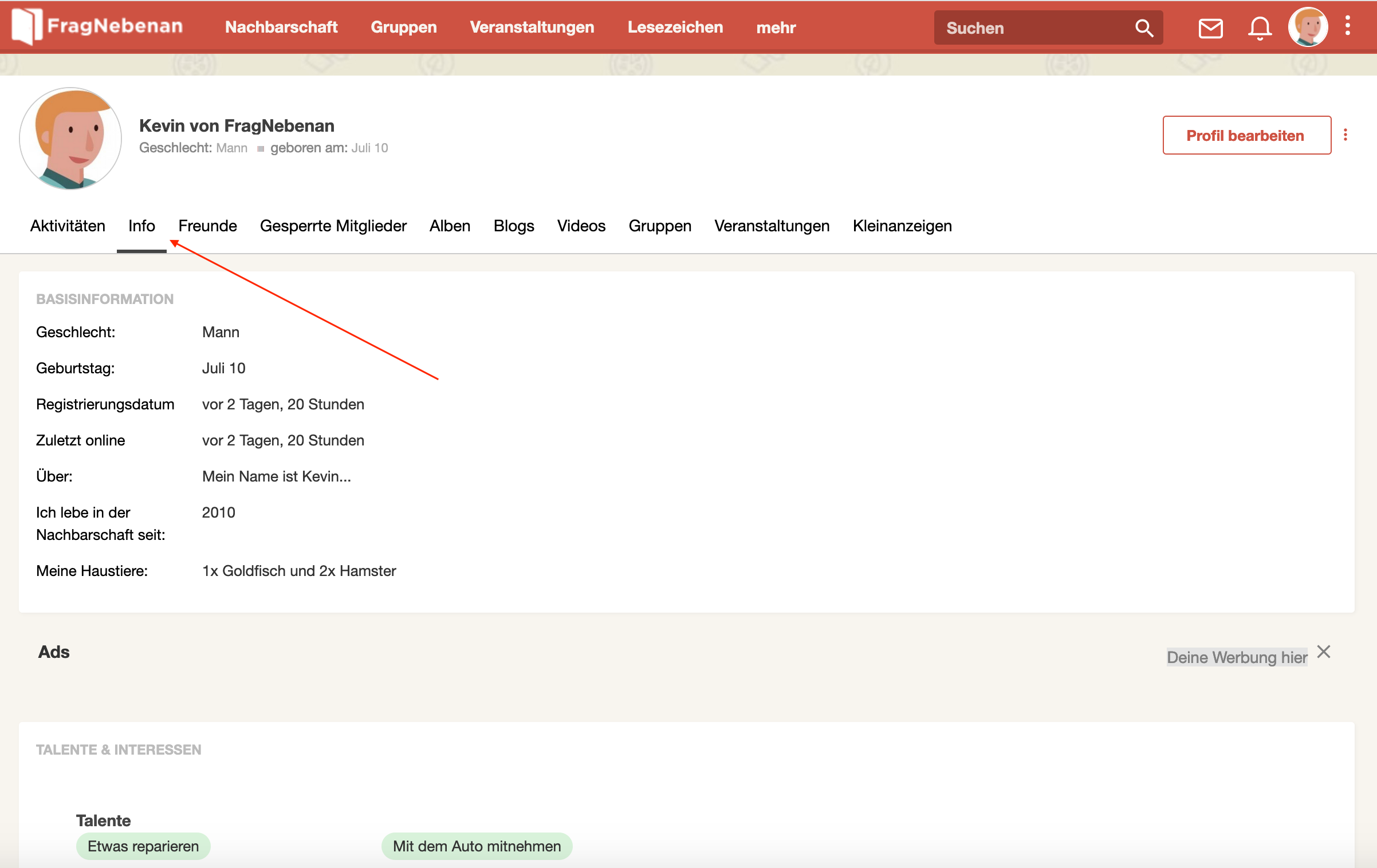Switch to the Freunde tab
The height and width of the screenshot is (868, 1377).
pos(207,226)
